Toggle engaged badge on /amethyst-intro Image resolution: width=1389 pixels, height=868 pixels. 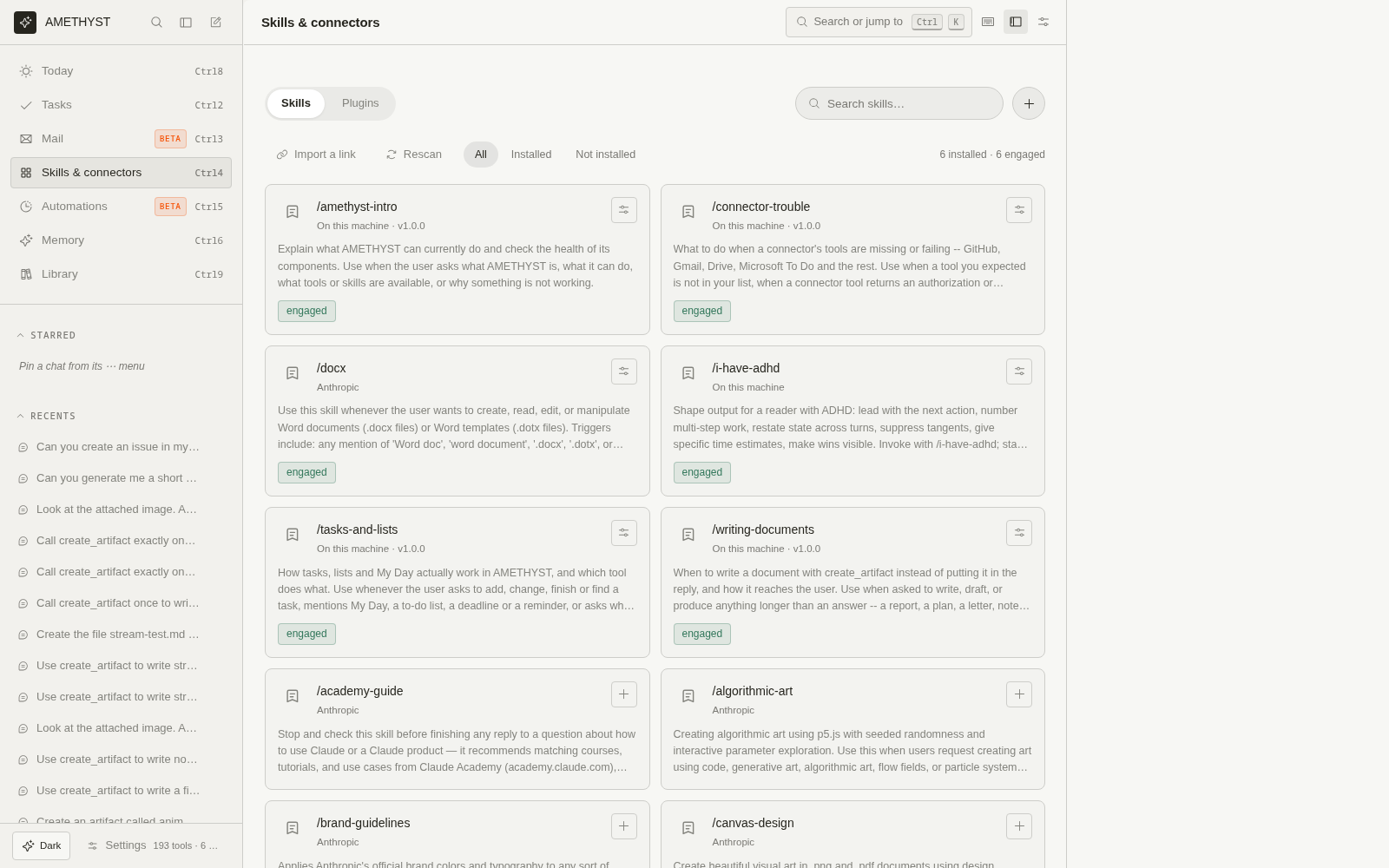pos(306,311)
